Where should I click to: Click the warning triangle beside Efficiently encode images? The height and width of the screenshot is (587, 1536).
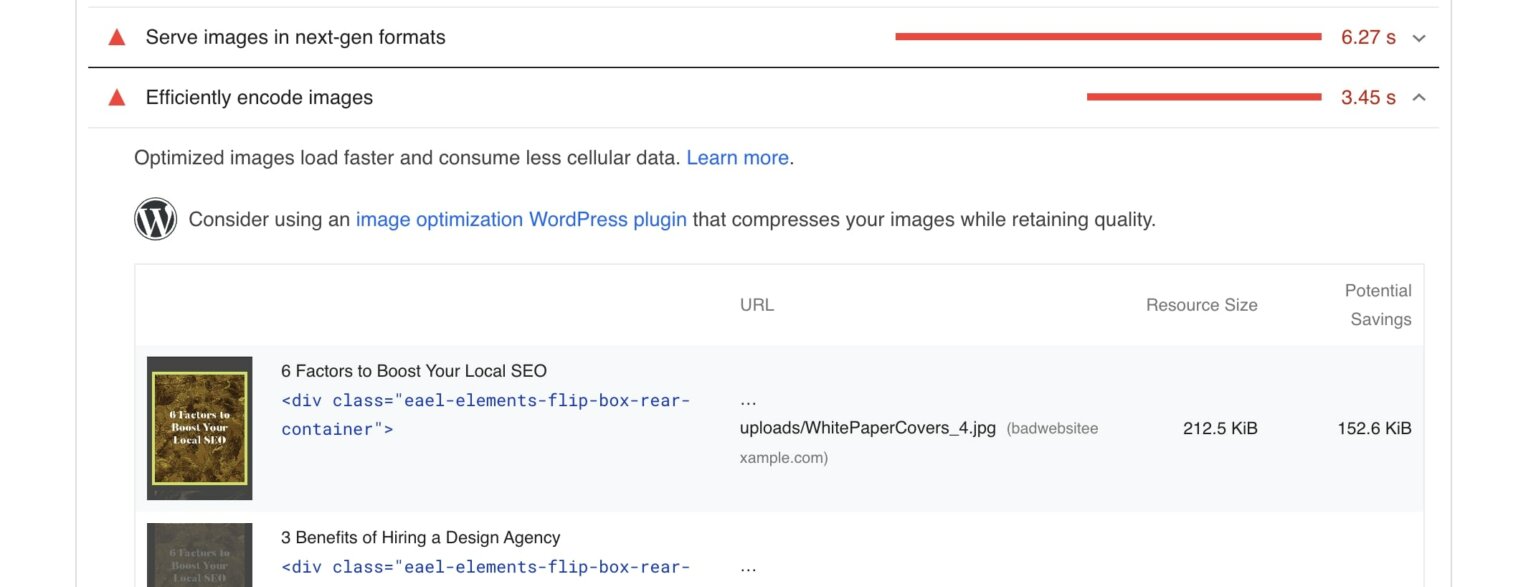pos(117,97)
